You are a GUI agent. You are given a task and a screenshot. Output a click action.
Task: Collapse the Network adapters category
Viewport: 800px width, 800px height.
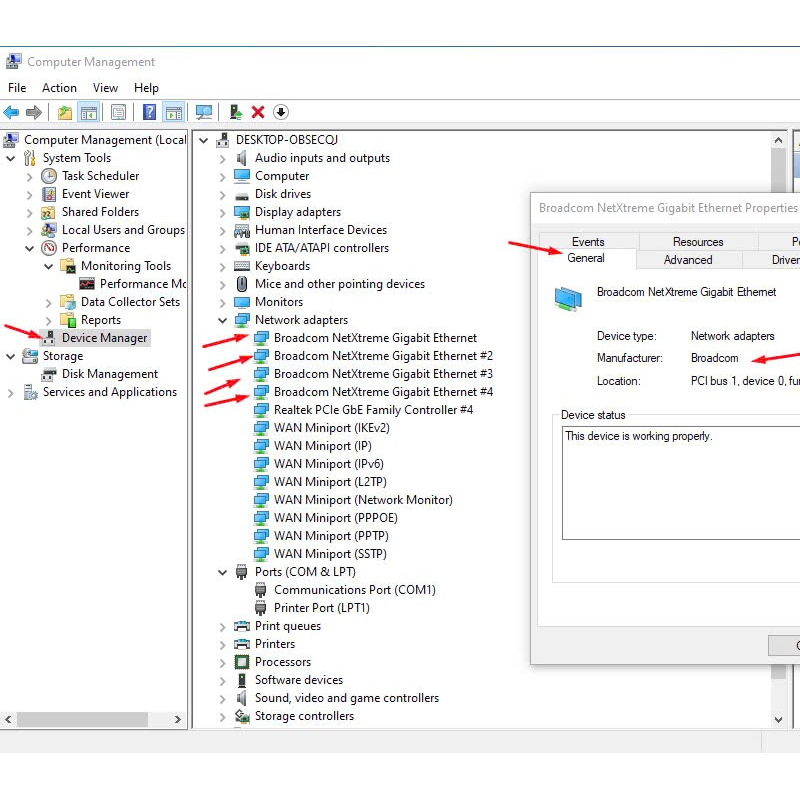click(x=223, y=320)
